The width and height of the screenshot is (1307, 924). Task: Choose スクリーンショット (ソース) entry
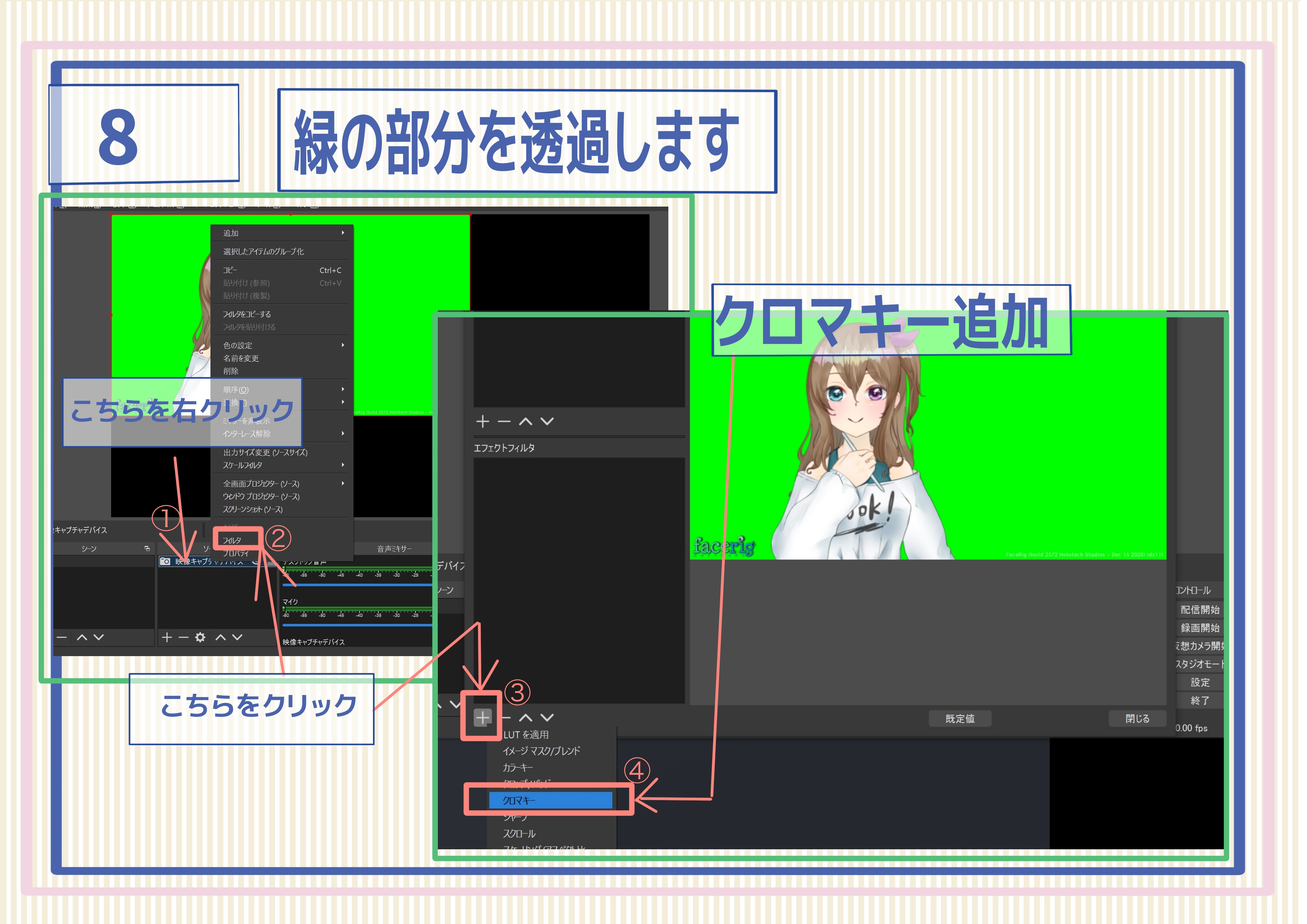[x=252, y=510]
